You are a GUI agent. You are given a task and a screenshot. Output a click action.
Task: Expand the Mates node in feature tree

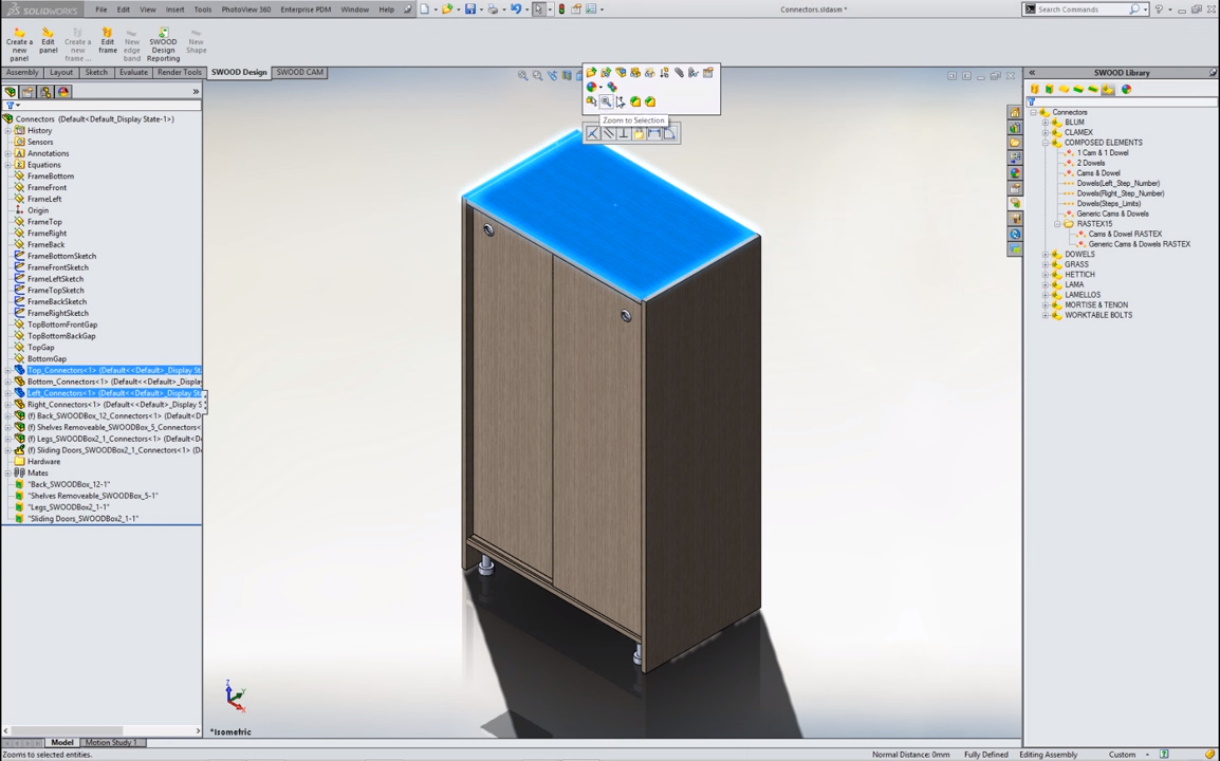click(x=8, y=473)
